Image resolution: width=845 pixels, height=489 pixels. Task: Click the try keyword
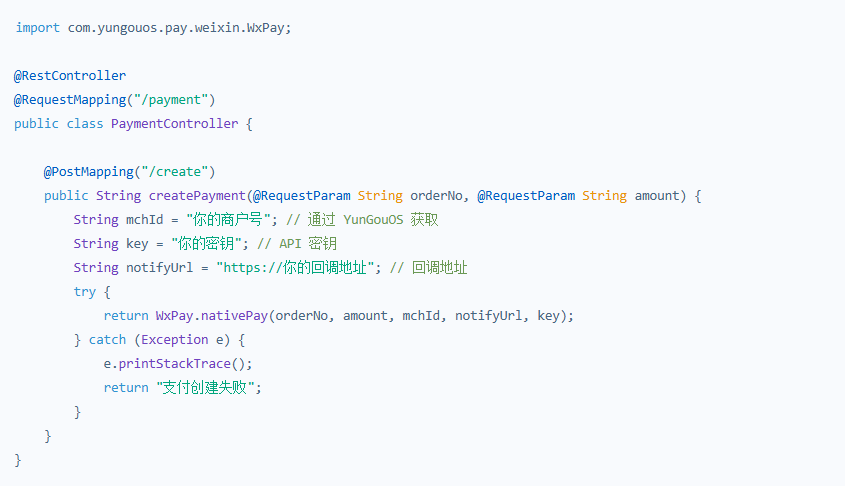[x=85, y=292]
